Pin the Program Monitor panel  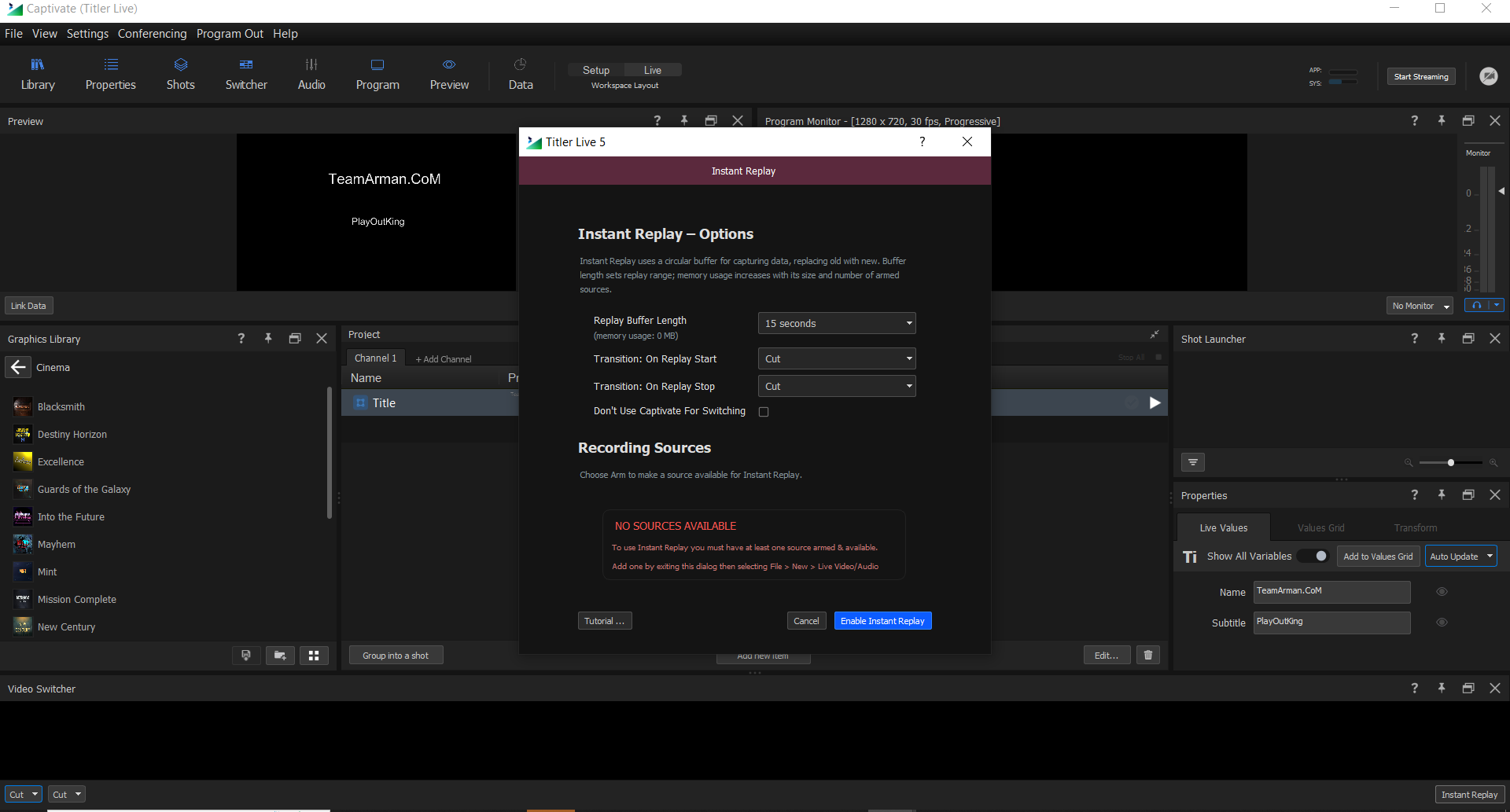tap(1442, 120)
